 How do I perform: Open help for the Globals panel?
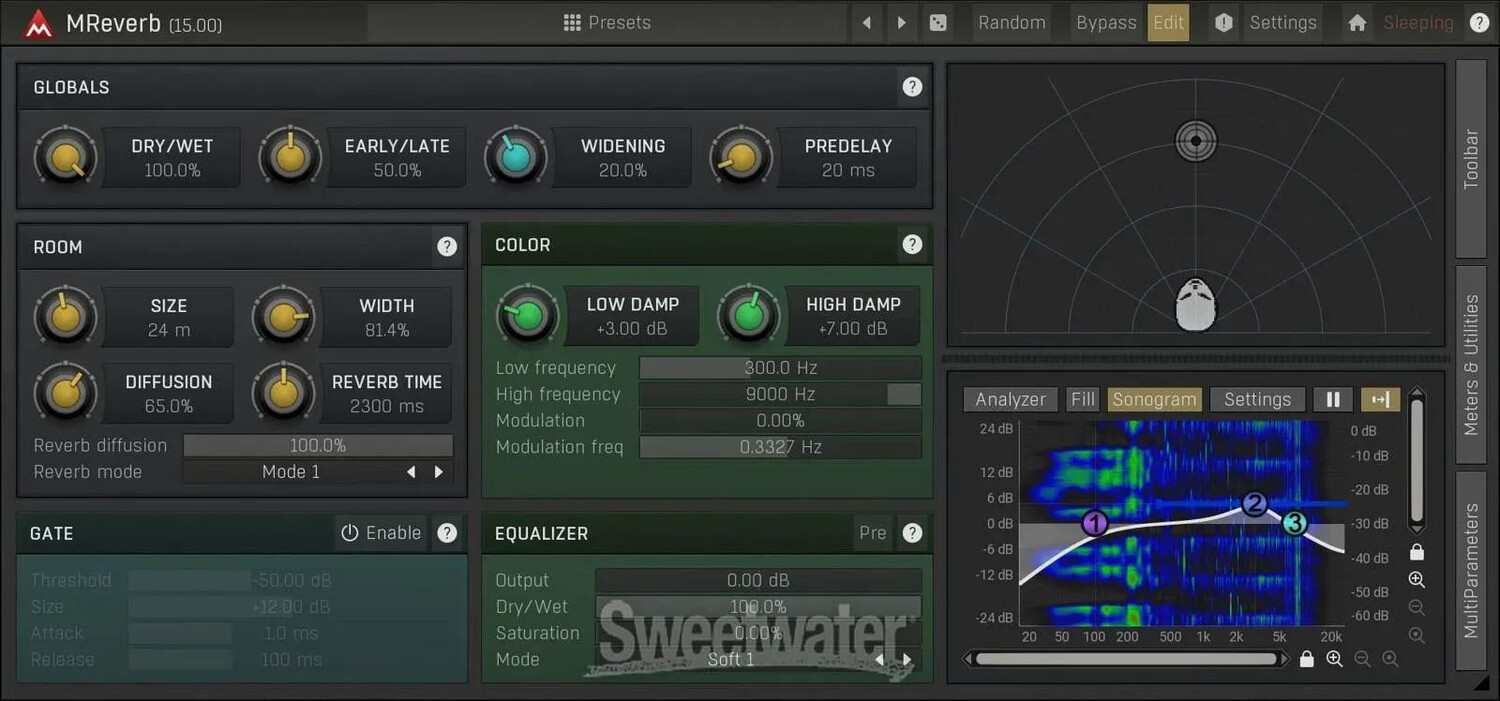point(912,87)
